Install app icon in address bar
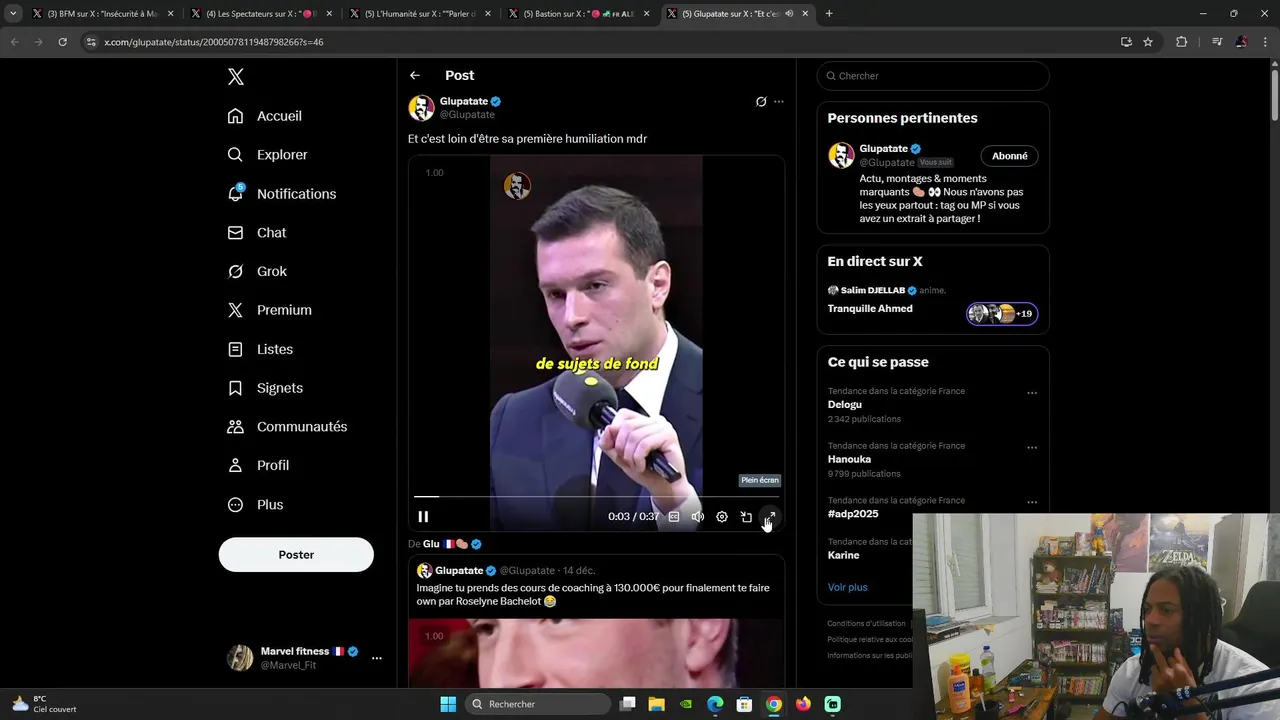Screen dimensions: 1280x720 (x=1126, y=42)
